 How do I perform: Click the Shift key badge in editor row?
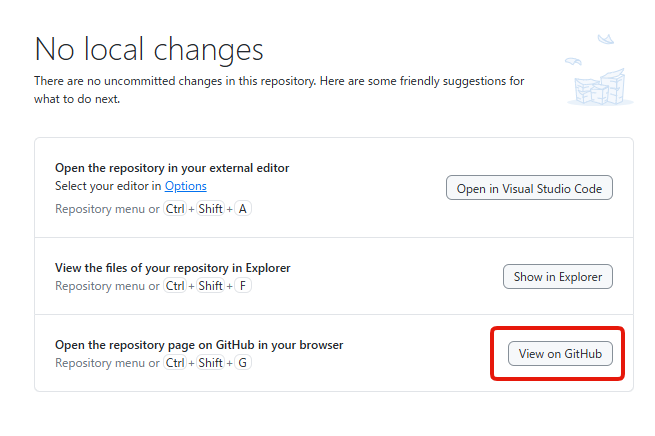click(210, 209)
